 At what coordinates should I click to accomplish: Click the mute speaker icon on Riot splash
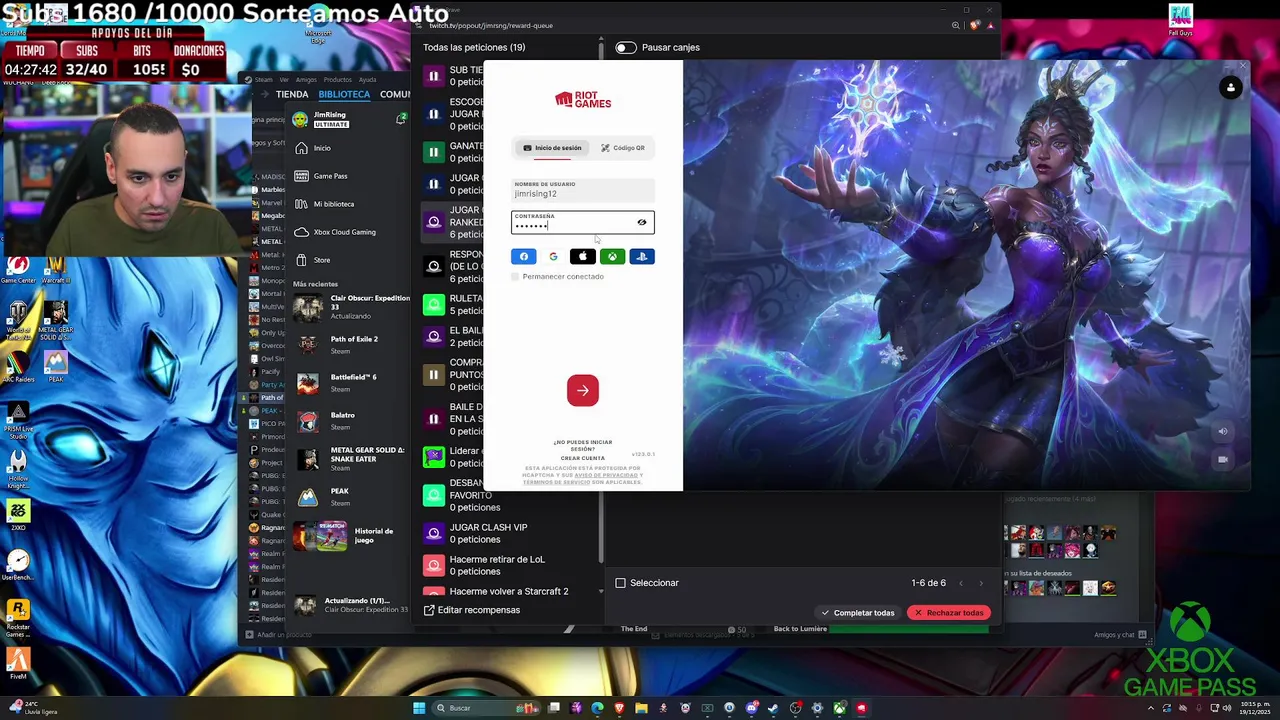(x=1222, y=432)
